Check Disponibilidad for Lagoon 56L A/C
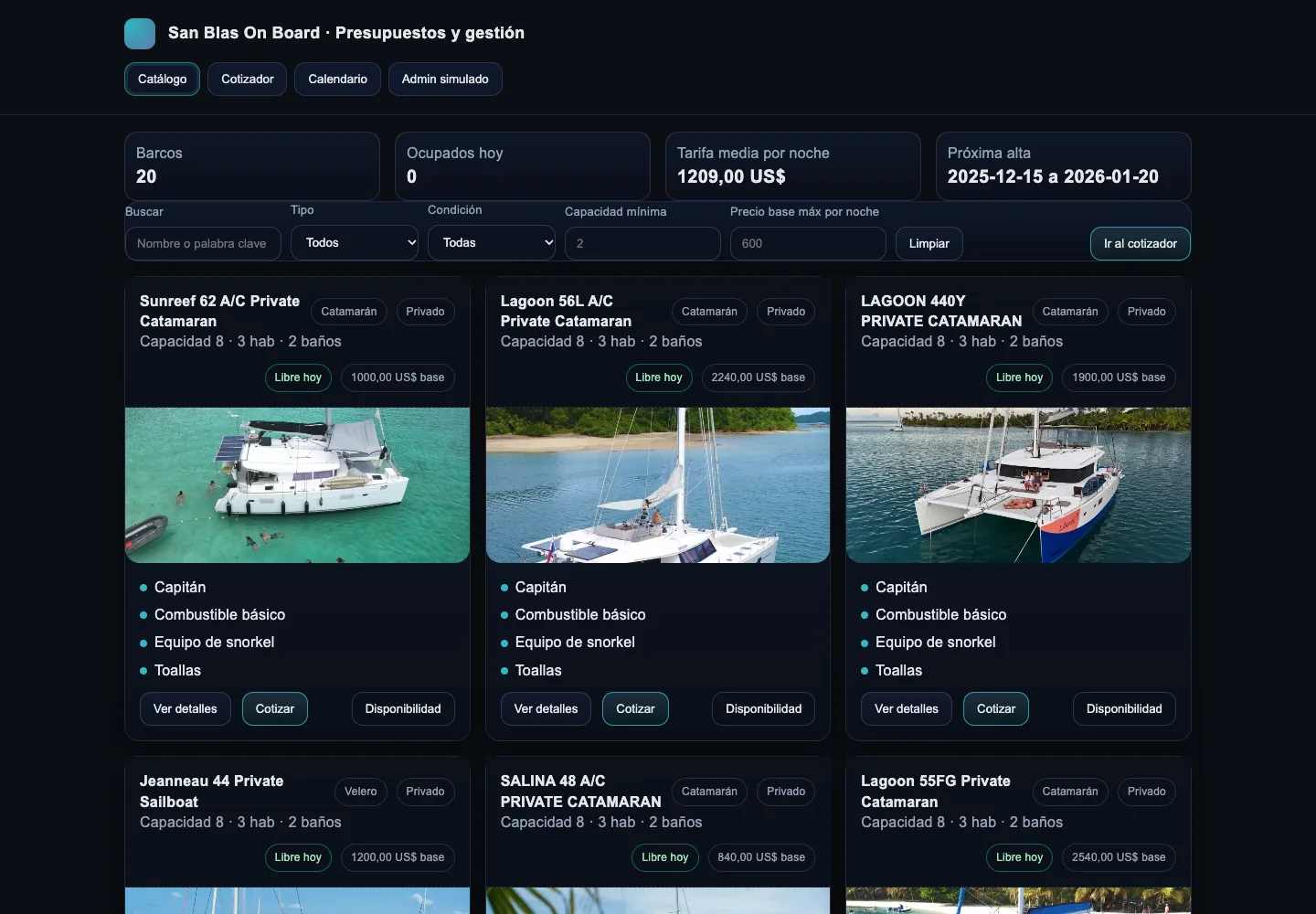Viewport: 1316px width, 914px height. 764,708
